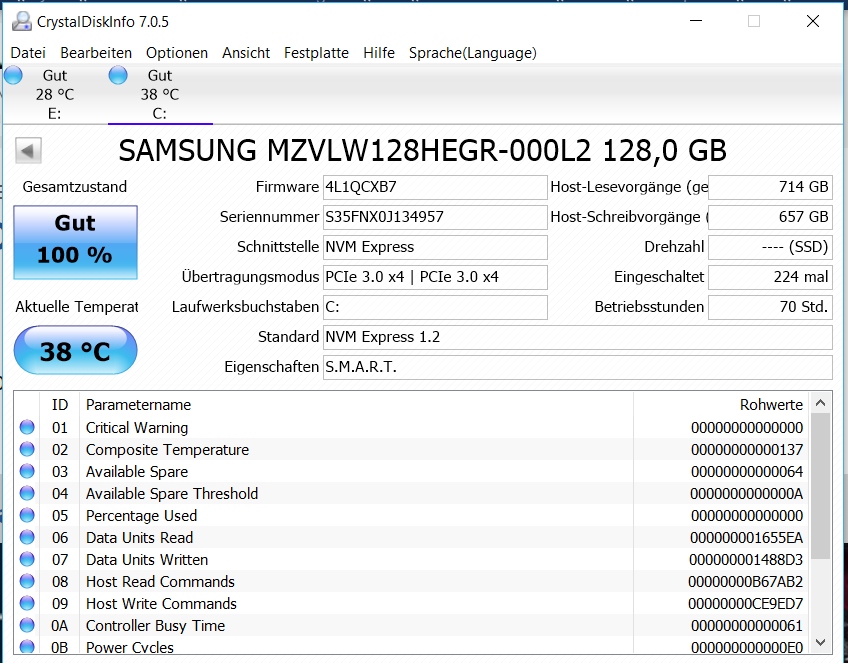Screen dimensions: 848x663
Task: Open the Optionen menu
Action: coord(177,53)
